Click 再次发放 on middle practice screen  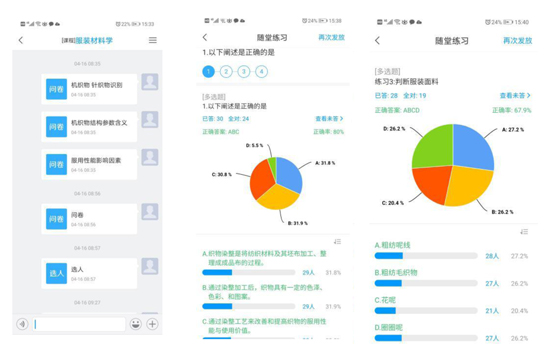click(x=331, y=37)
